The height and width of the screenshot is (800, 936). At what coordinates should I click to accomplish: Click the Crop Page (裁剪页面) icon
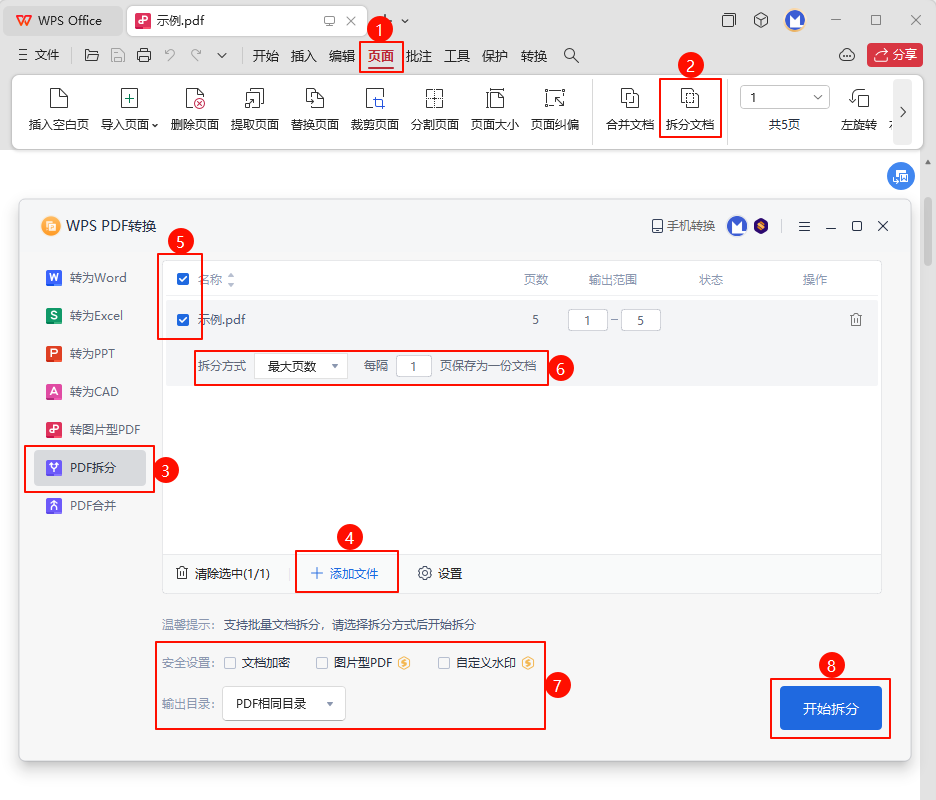(375, 99)
